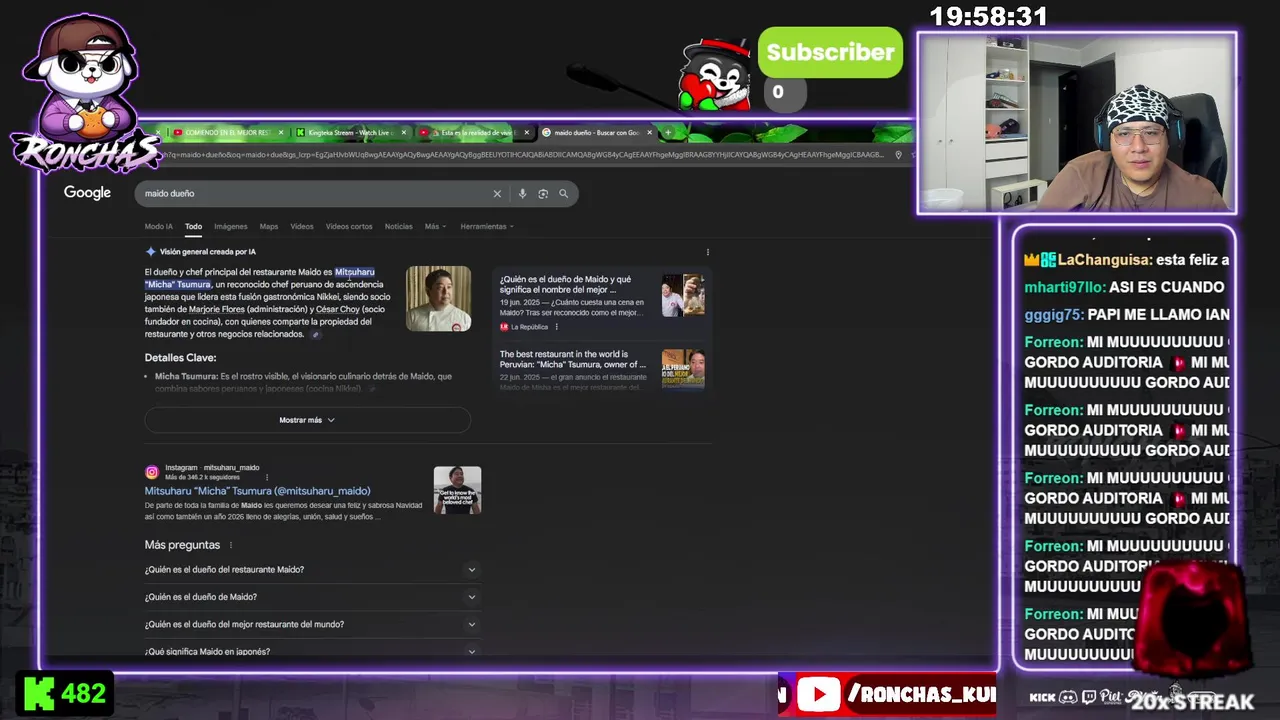
Task: Click the location icon in address bar
Action: point(898,155)
